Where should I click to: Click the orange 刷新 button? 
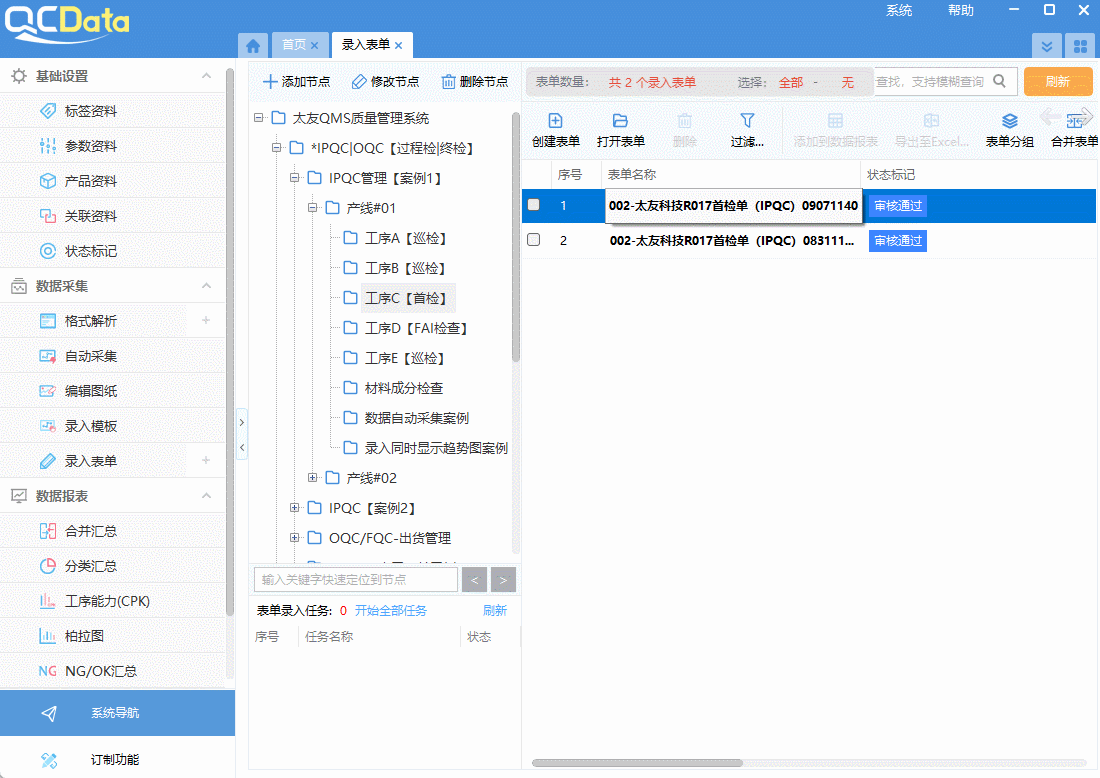click(1058, 82)
